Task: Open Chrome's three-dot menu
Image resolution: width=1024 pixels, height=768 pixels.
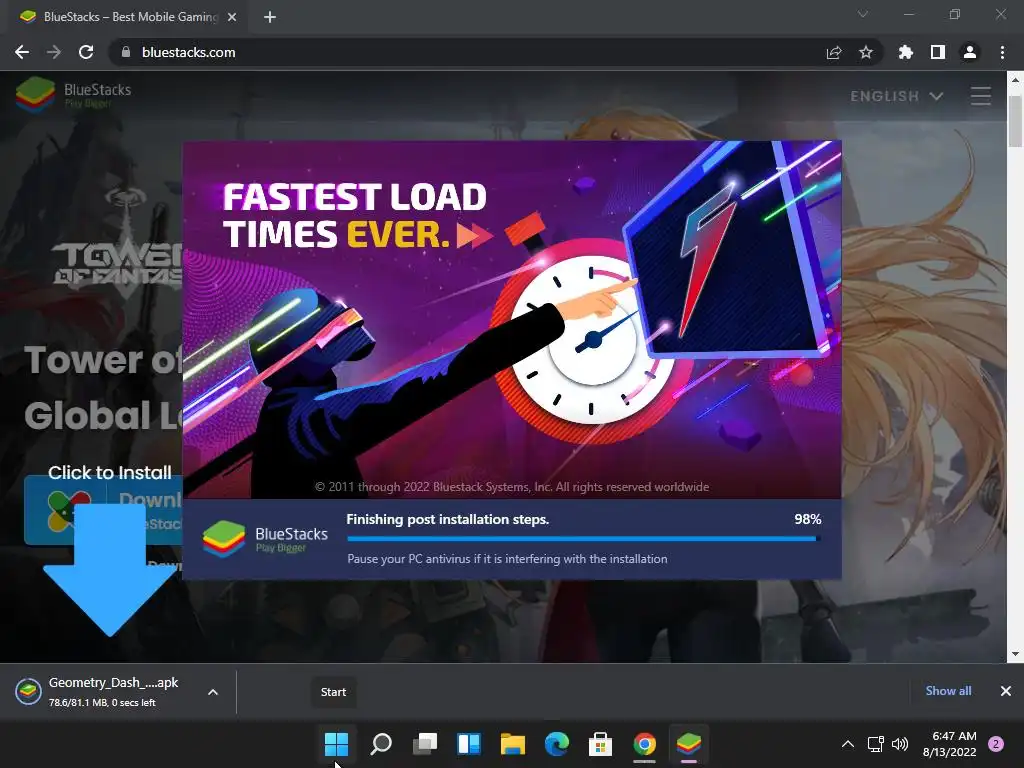Action: 1002,52
